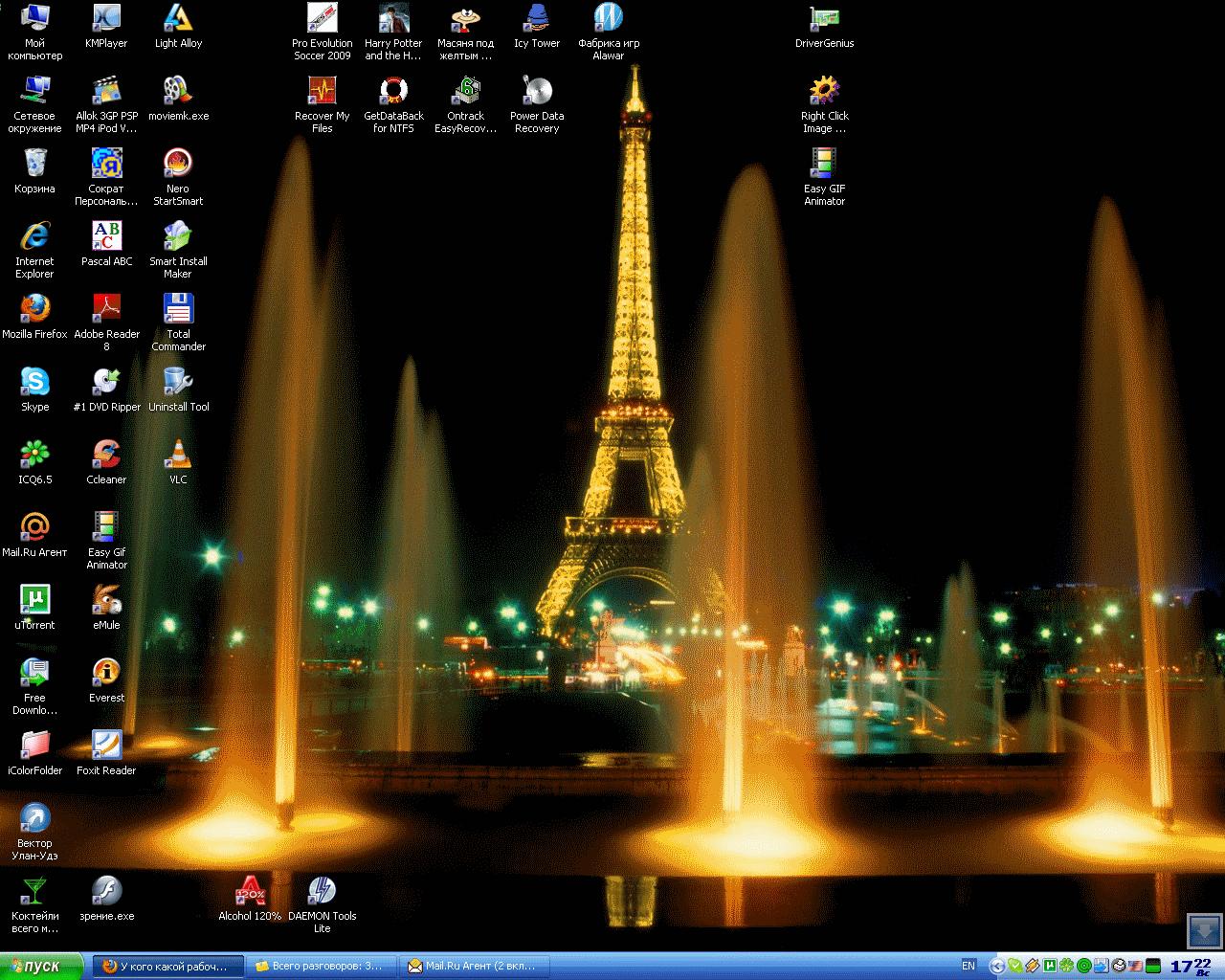Image resolution: width=1225 pixels, height=980 pixels.
Task: Launch CCleaner from the desktop
Action: pyautogui.click(x=106, y=455)
